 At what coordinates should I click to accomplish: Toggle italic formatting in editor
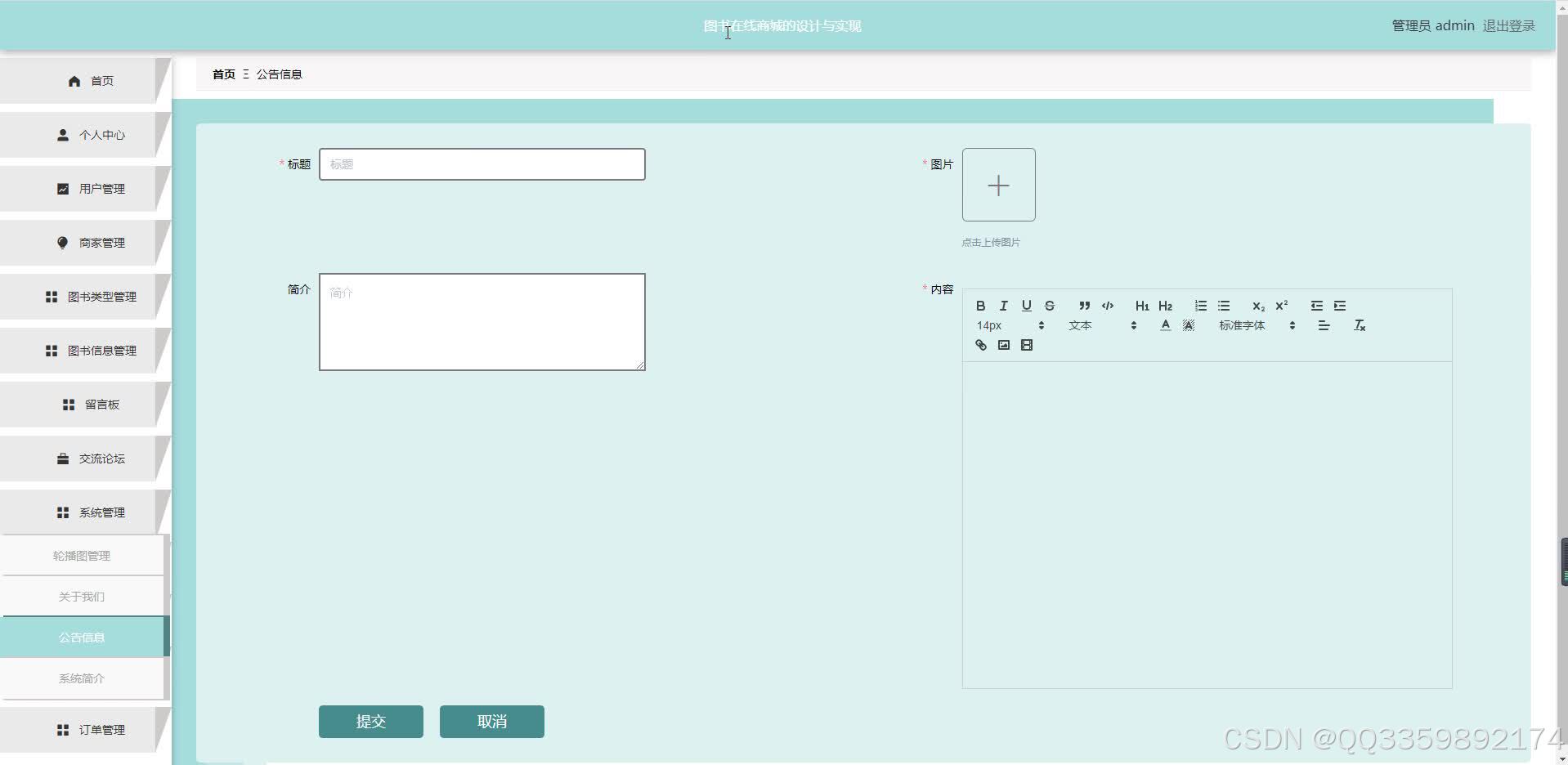(x=1003, y=306)
